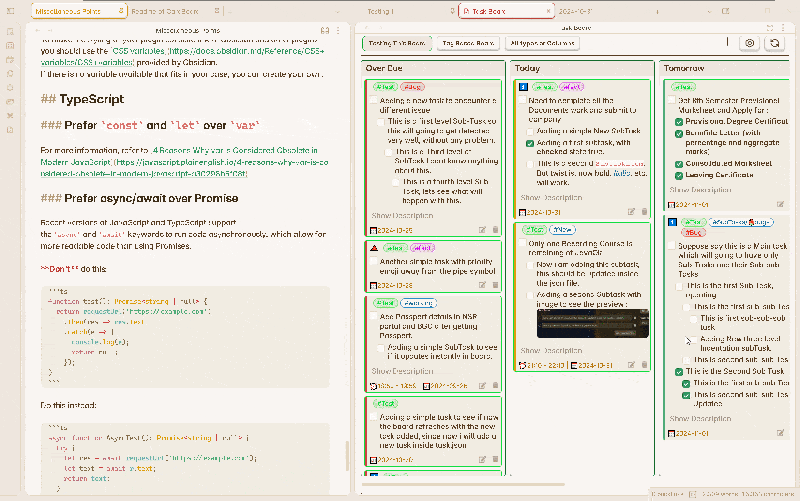The image size is (800, 501).
Task: Expand Show Description on '8th Semester' card
Action: pyautogui.click(x=700, y=190)
